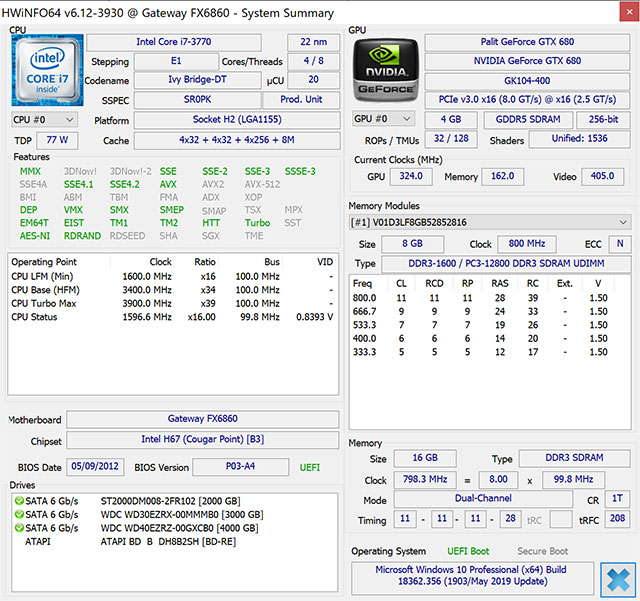Click the 22 nm process field

313,42
